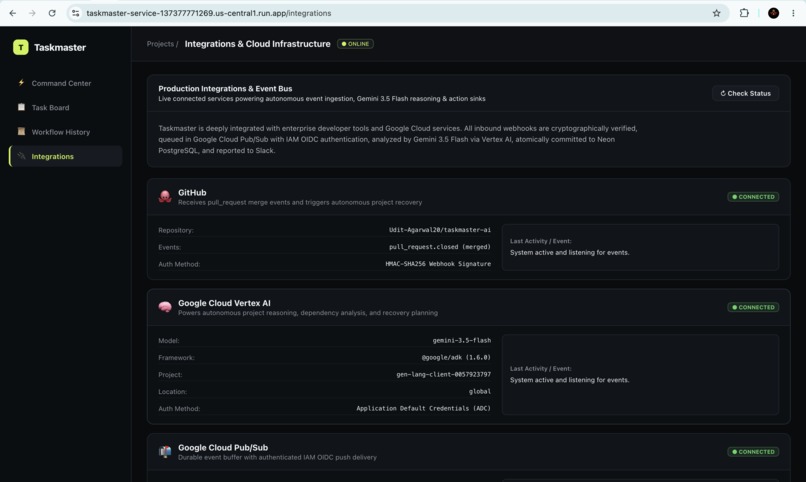
Task: Click the Pub/Sub CONNECTED badge
Action: pyautogui.click(x=753, y=452)
